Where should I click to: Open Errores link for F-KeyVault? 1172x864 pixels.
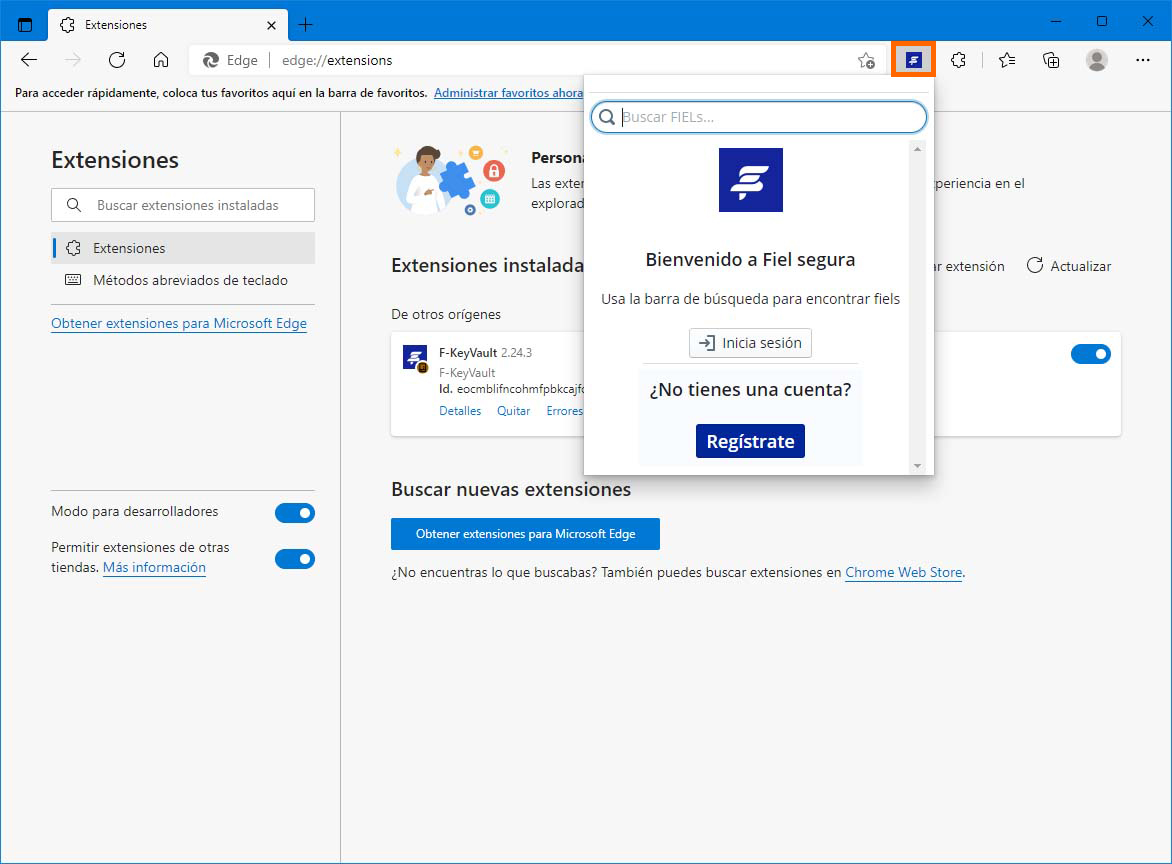564,411
